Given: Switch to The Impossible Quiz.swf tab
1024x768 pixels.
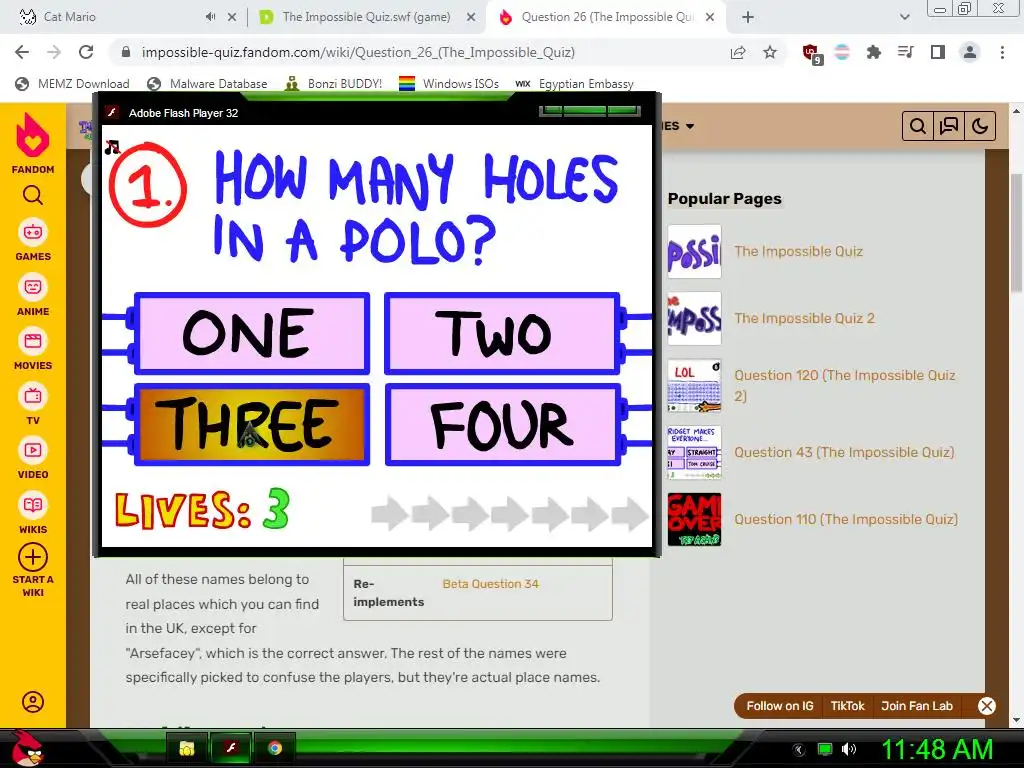Looking at the screenshot, I should (366, 17).
